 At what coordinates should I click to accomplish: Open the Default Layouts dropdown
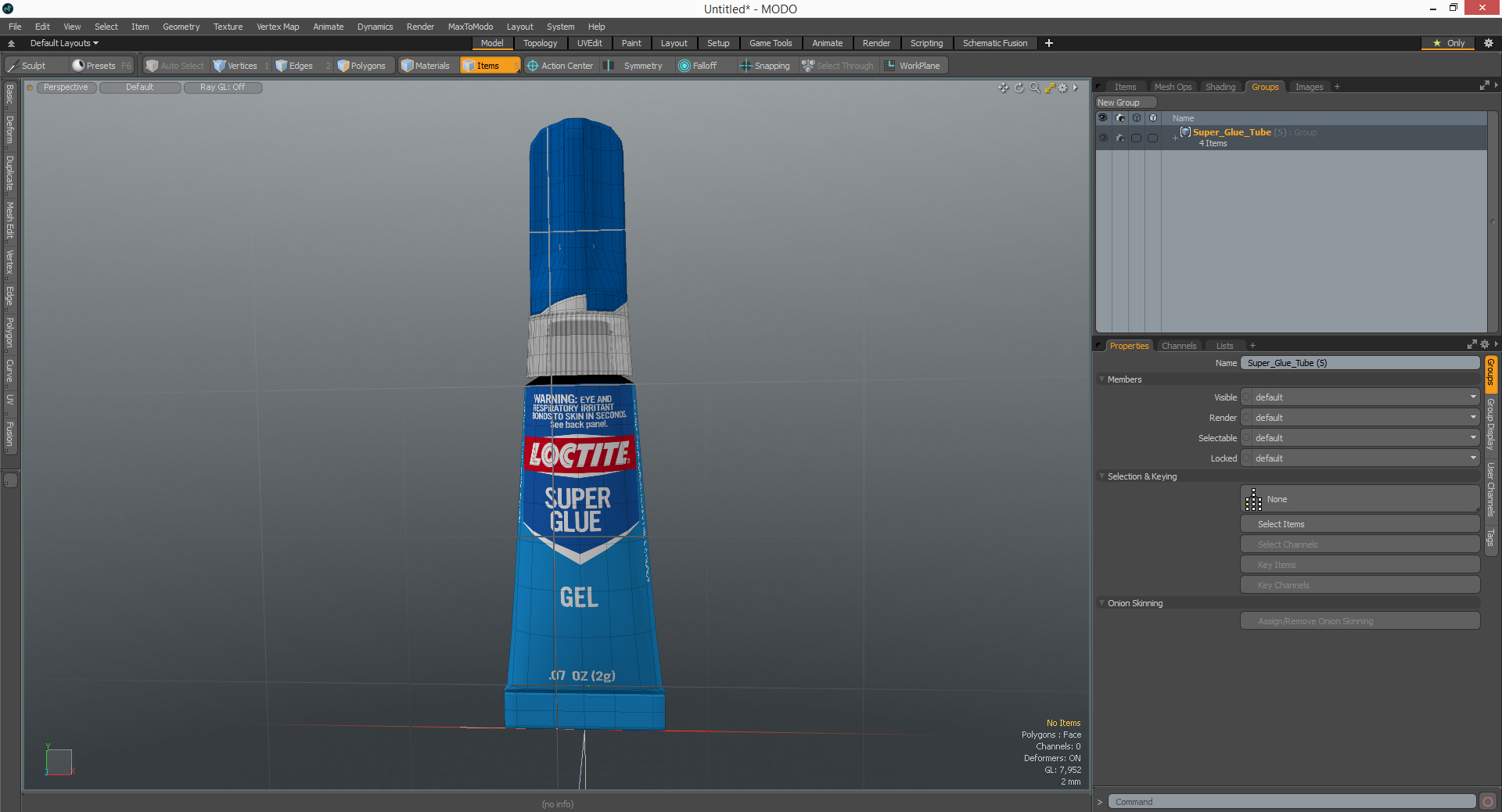[x=64, y=43]
